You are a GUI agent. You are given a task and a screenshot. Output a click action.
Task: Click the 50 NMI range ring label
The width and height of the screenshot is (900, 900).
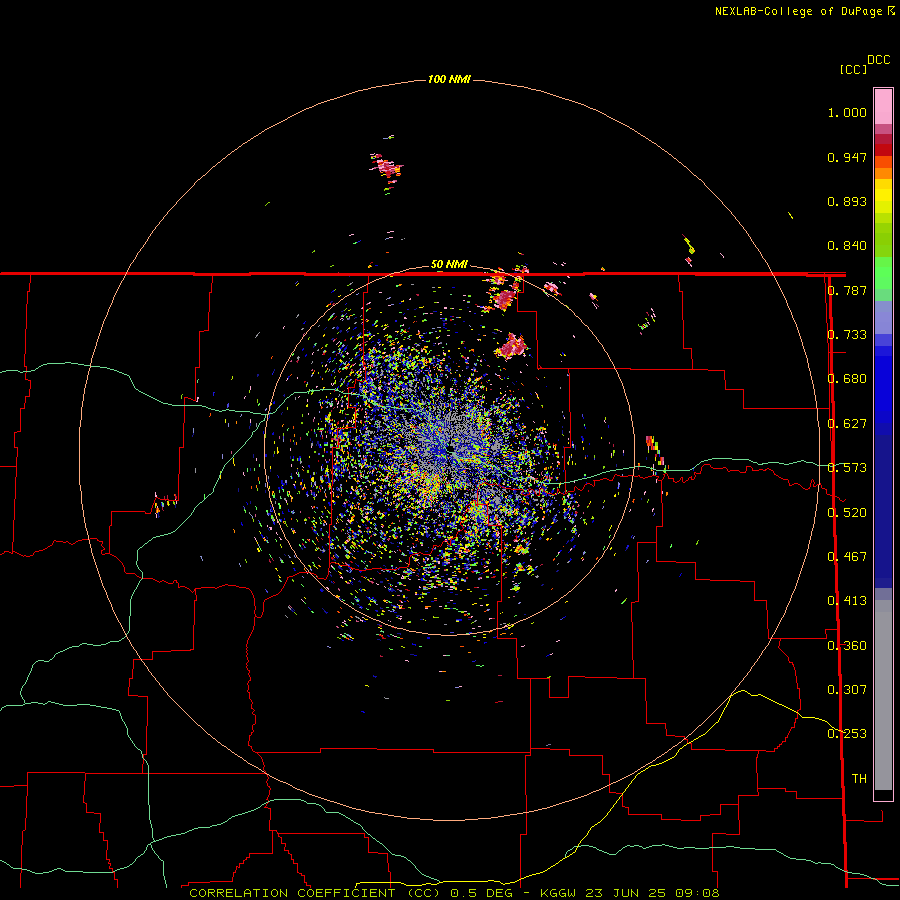pos(449,265)
